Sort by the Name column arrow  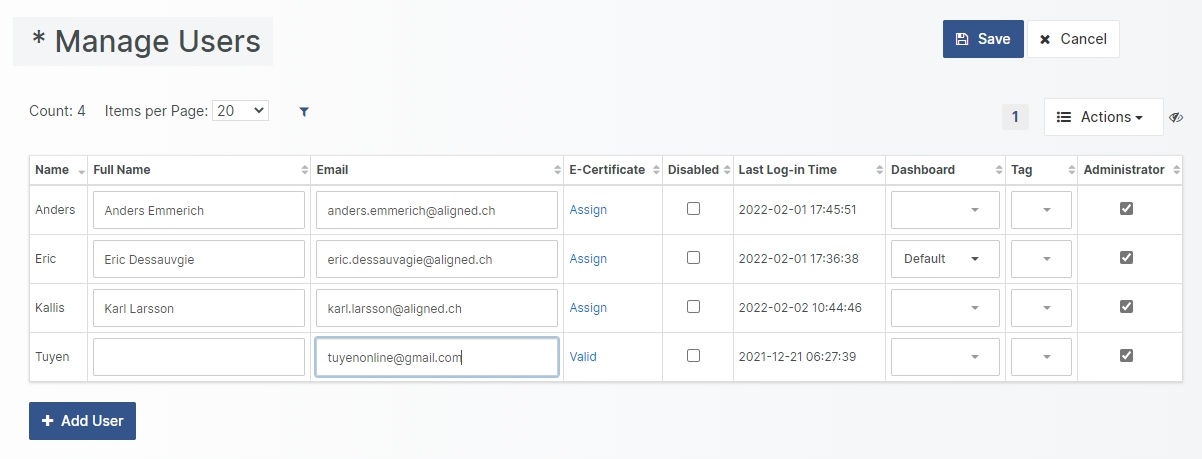tap(81, 171)
